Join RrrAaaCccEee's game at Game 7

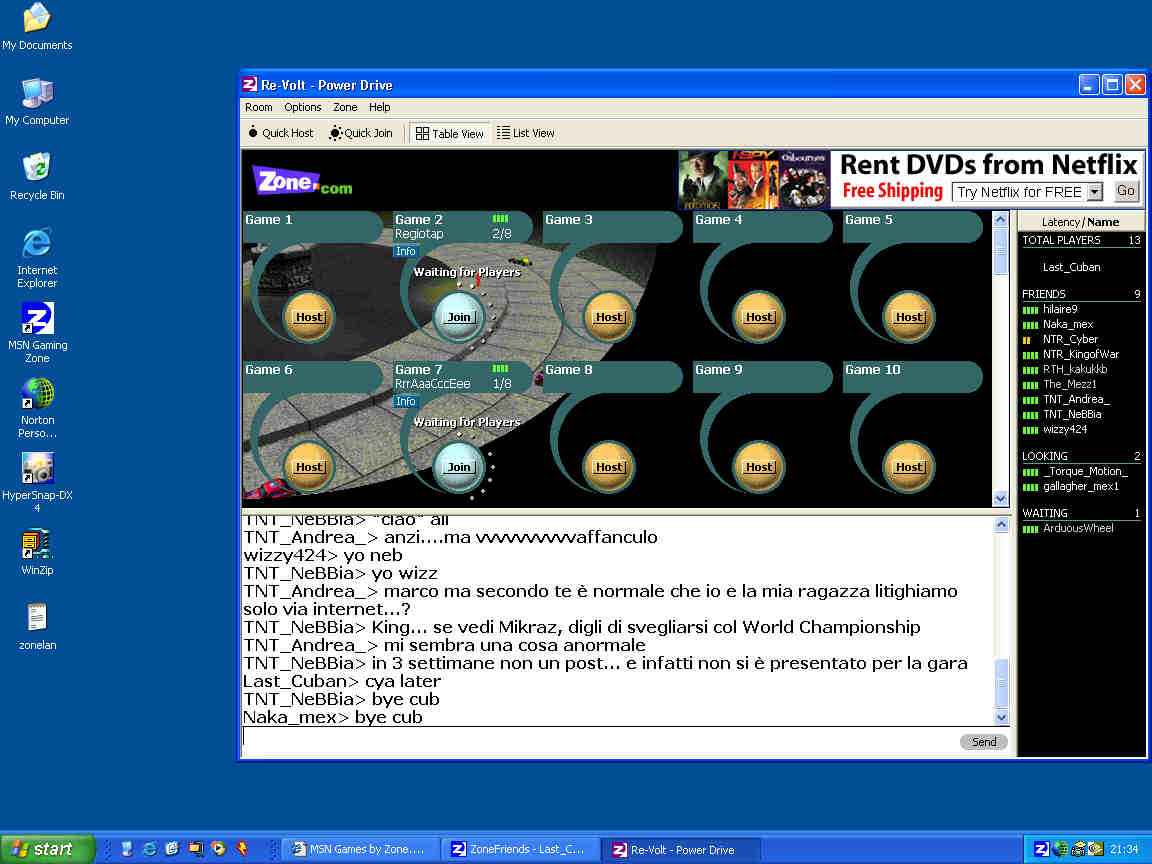tap(459, 467)
